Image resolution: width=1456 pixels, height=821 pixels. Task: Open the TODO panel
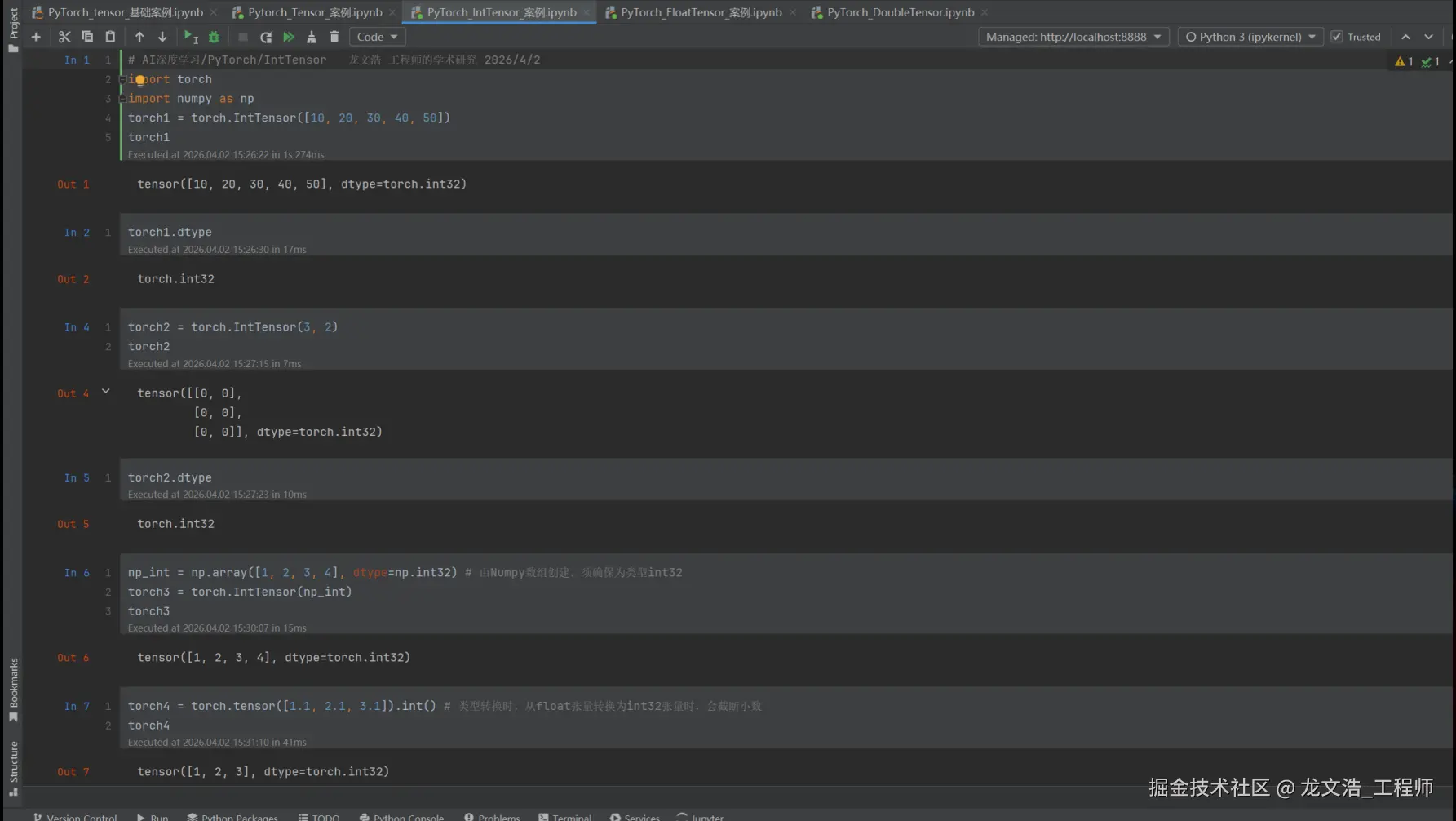click(319, 816)
